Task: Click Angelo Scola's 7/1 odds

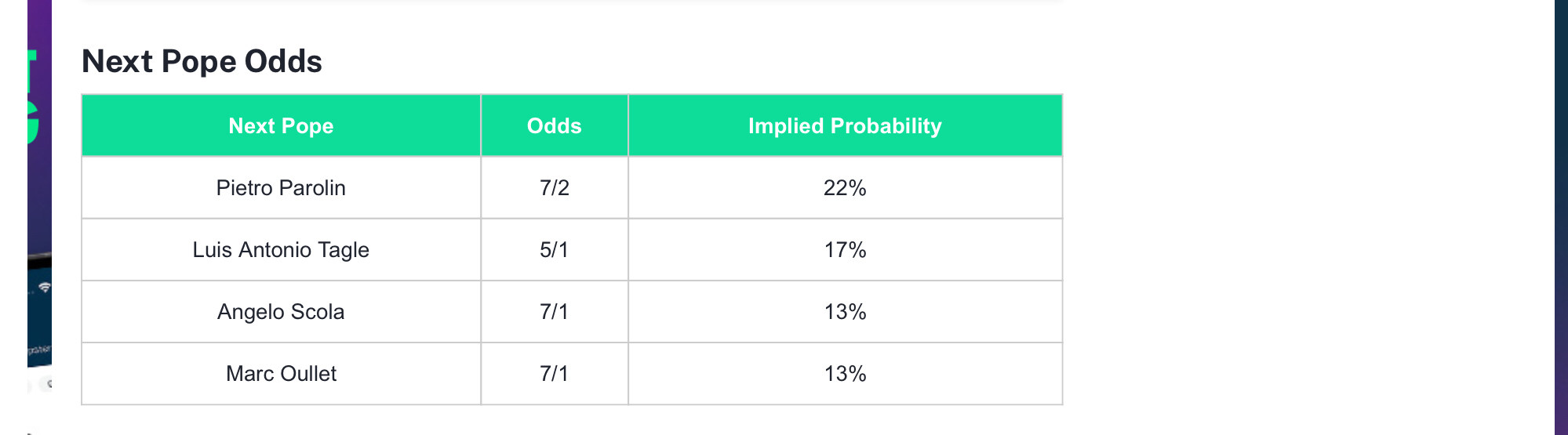Action: pyautogui.click(x=554, y=312)
